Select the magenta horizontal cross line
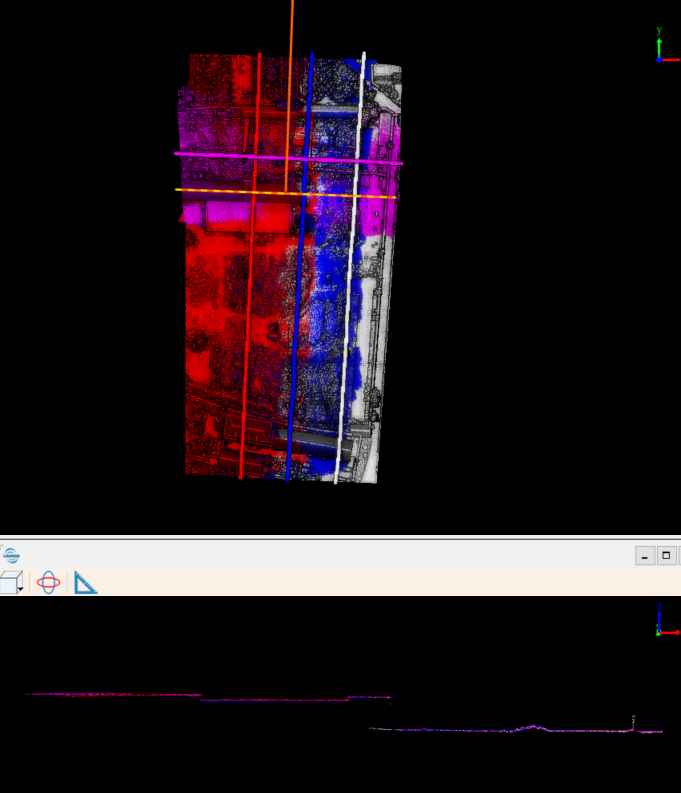The image size is (681, 793). tap(289, 158)
